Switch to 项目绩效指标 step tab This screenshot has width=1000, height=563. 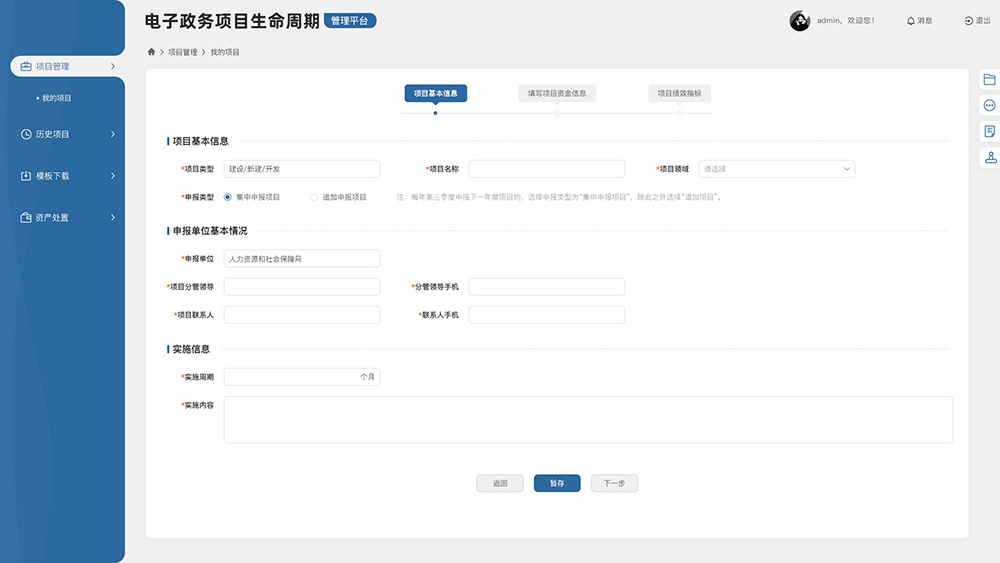(679, 93)
